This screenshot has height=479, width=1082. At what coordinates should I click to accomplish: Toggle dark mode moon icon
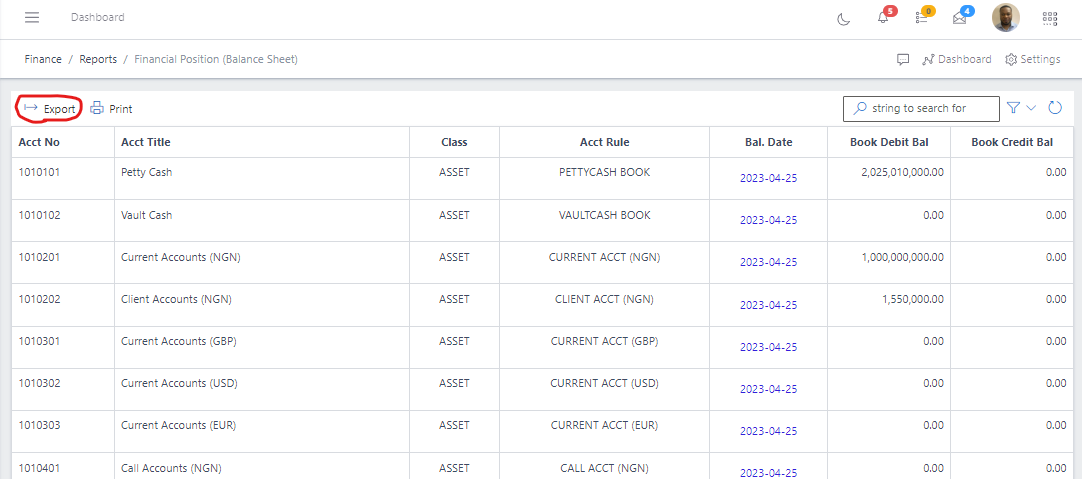click(x=843, y=19)
